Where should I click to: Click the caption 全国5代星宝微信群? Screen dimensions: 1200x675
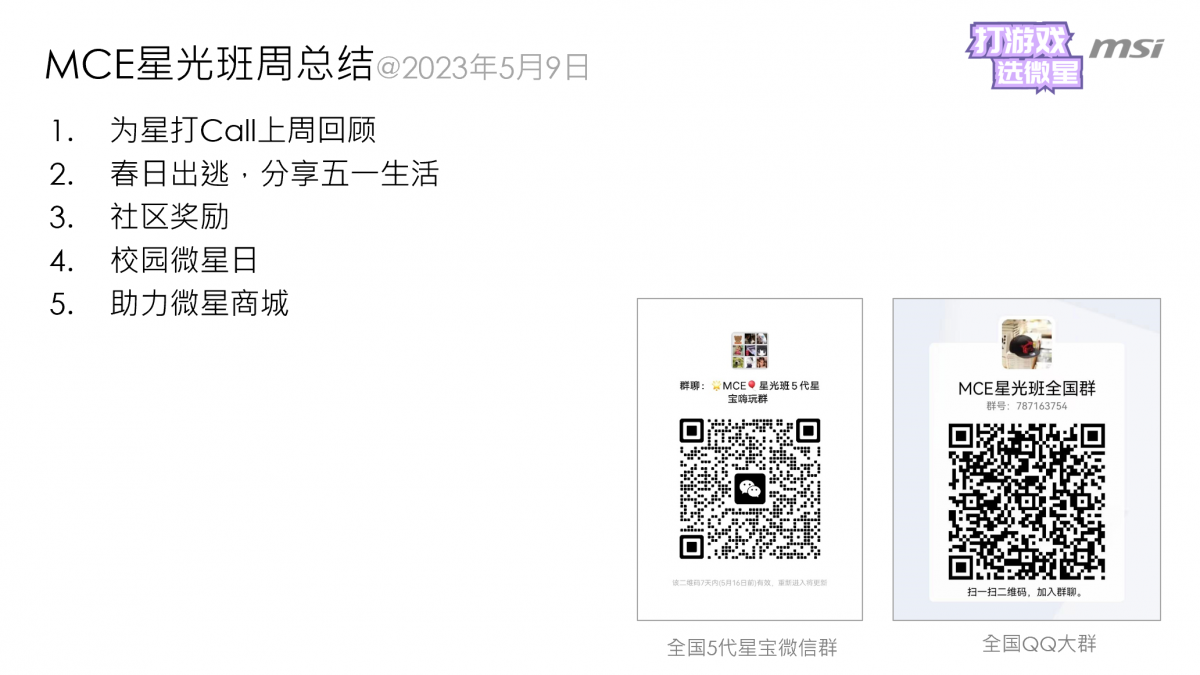click(751, 647)
